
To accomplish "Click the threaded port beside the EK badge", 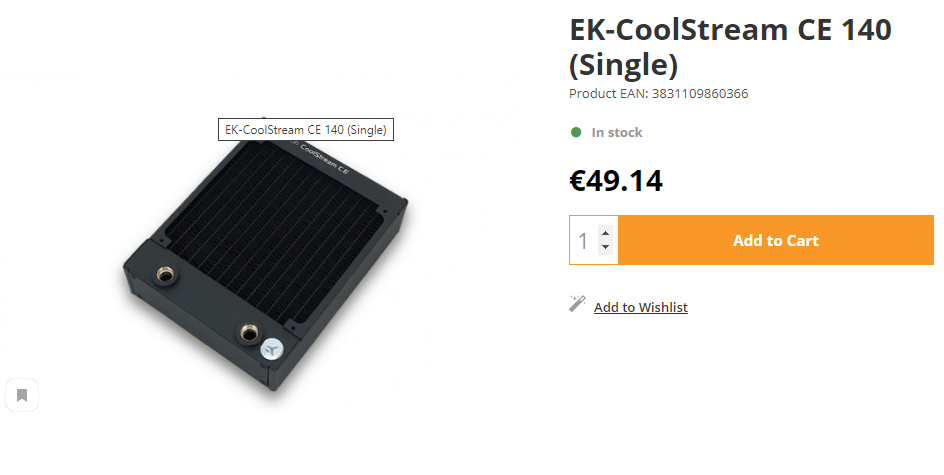I will (247, 331).
